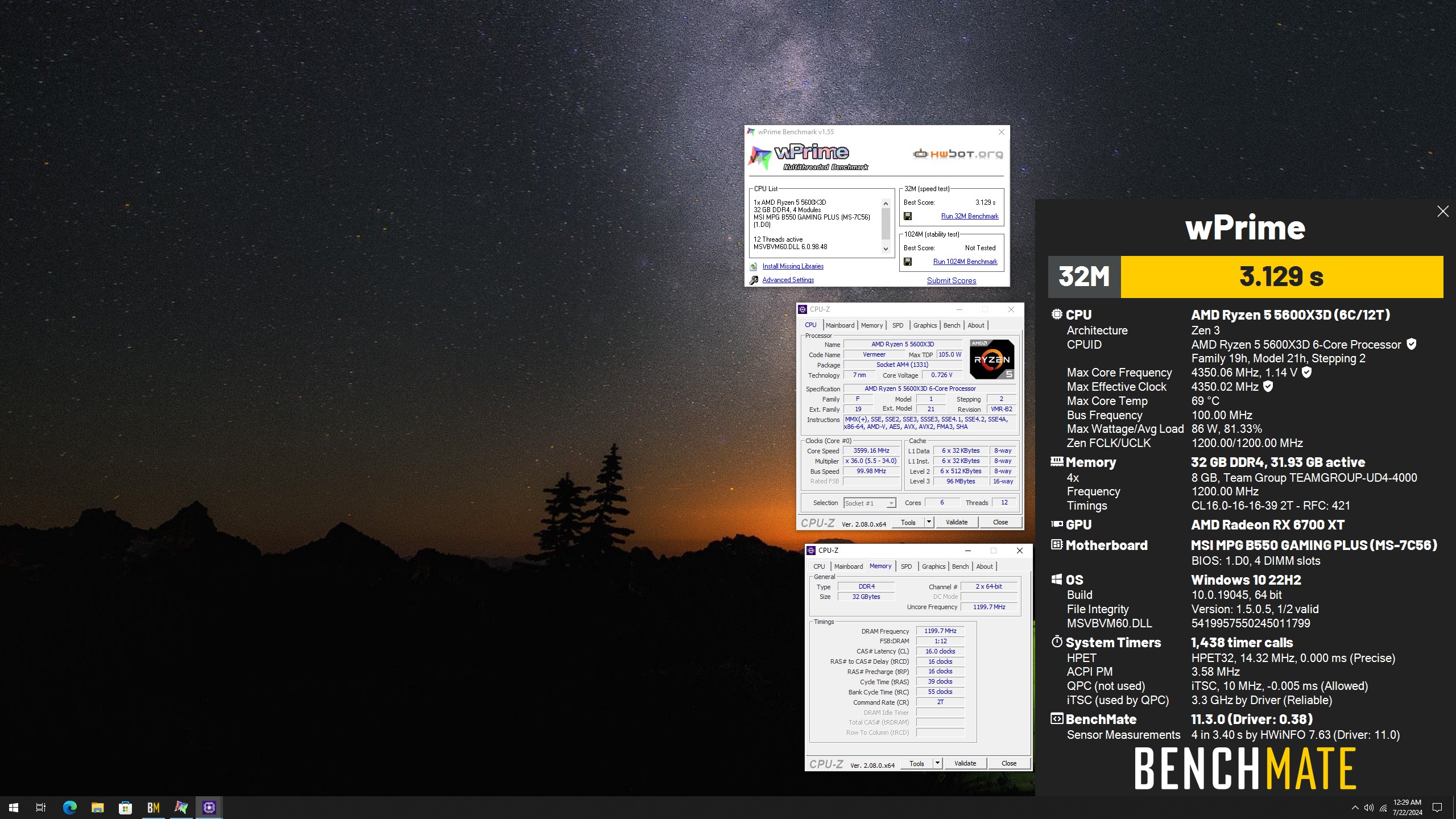The width and height of the screenshot is (1456, 819).
Task: Show hidden system tray icons
Action: pyautogui.click(x=1355, y=808)
